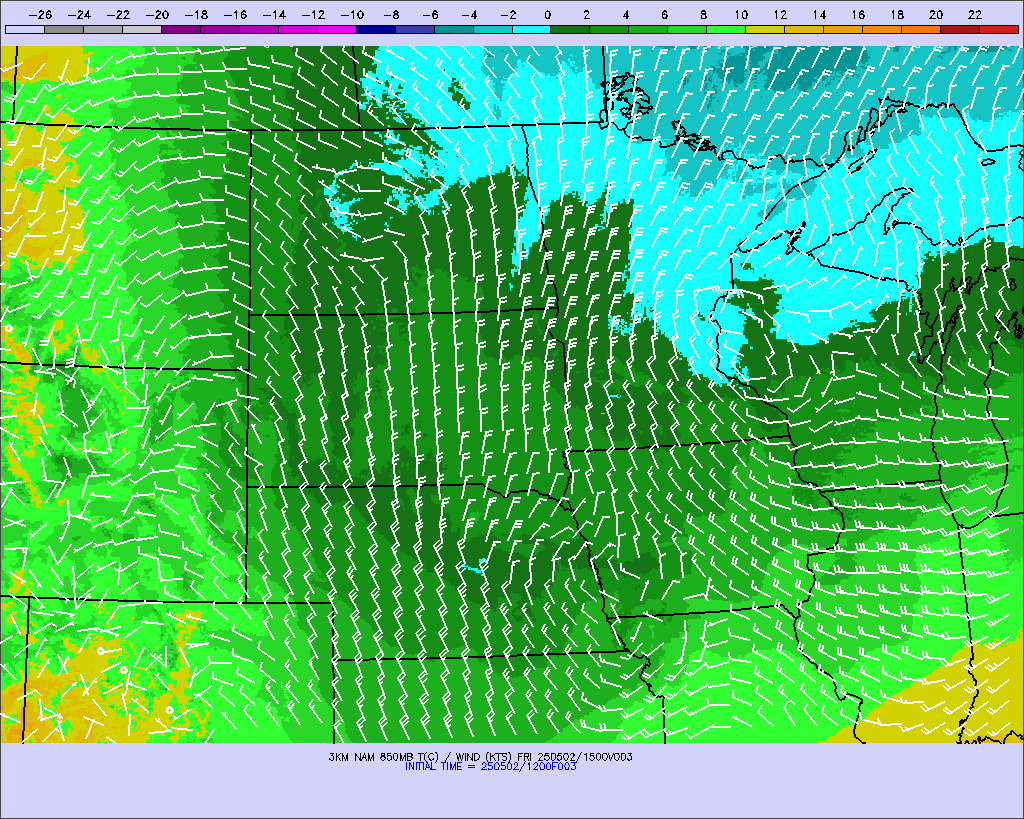Viewport: 1024px width, 819px height.
Task: Select the 22 legend label
Action: tap(975, 14)
